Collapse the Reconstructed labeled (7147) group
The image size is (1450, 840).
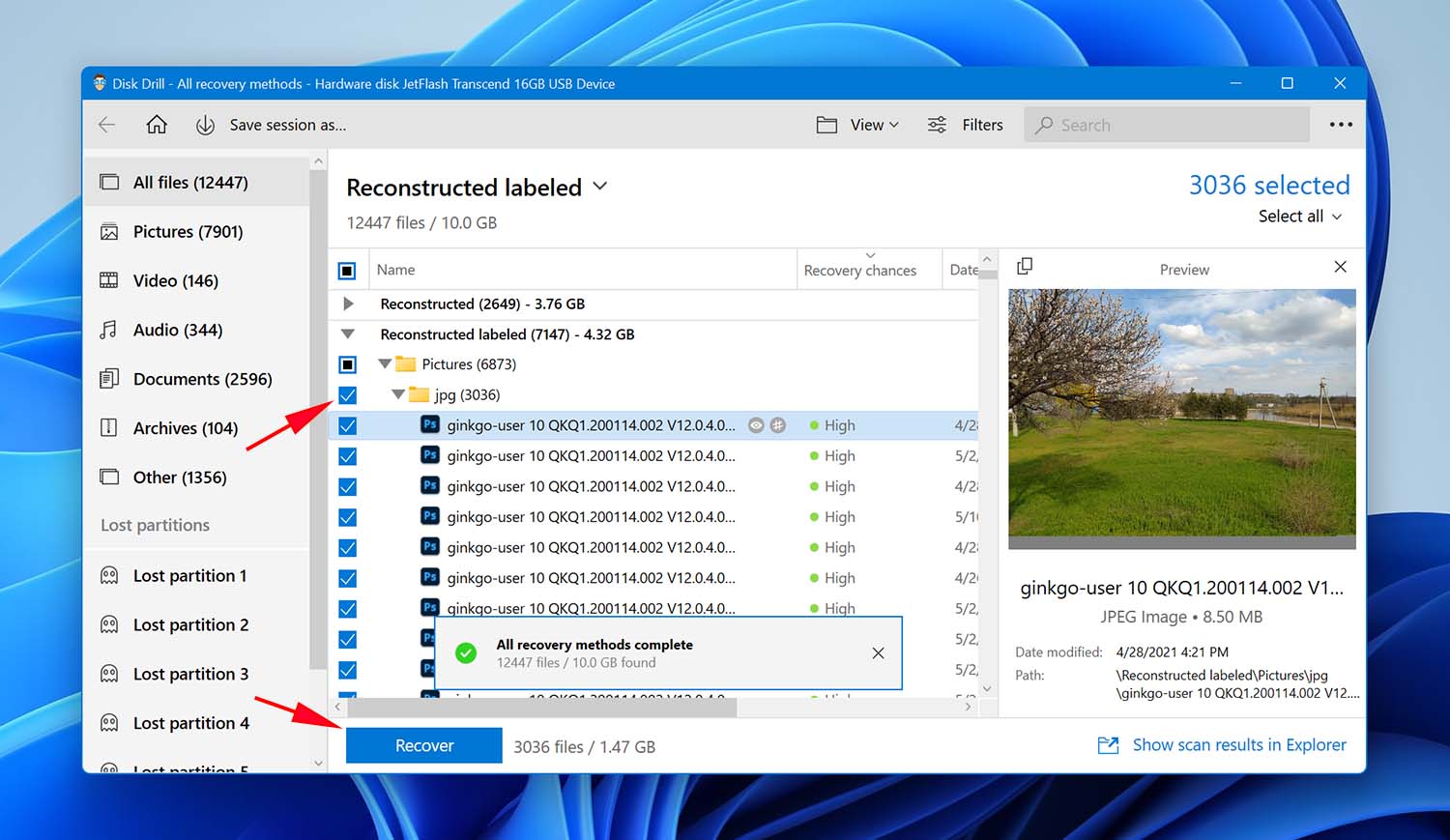348,334
